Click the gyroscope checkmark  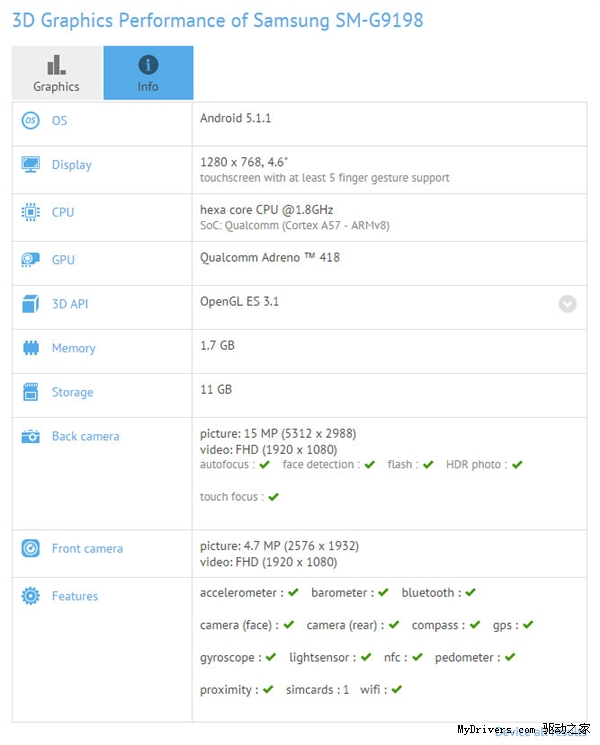271,657
